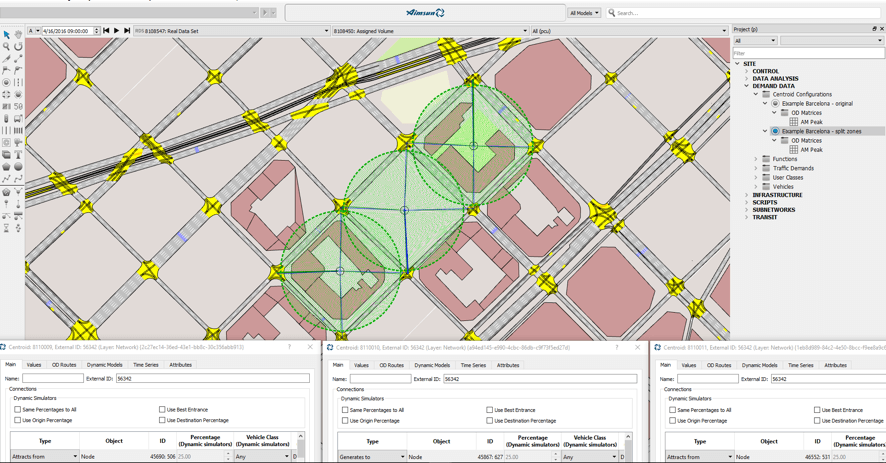Open AM Peak matrix under original configuration

click(811, 122)
